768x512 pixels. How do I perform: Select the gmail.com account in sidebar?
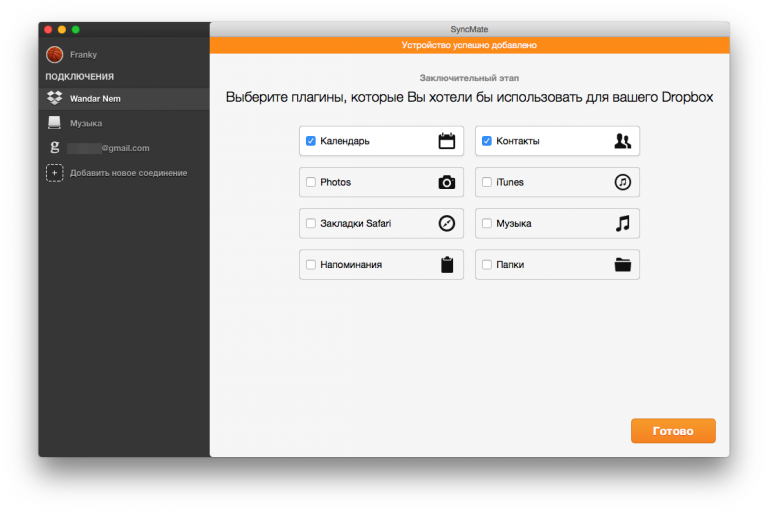click(x=124, y=148)
